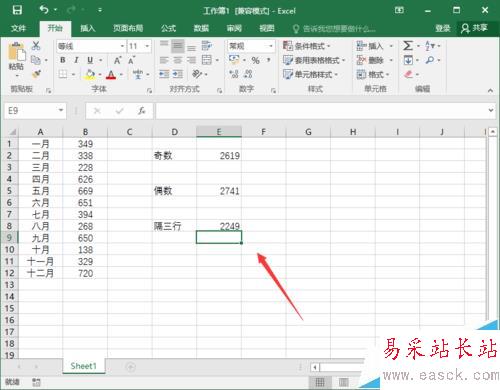Click the Undo arrow icon
This screenshot has width=500, height=390.
[44, 10]
